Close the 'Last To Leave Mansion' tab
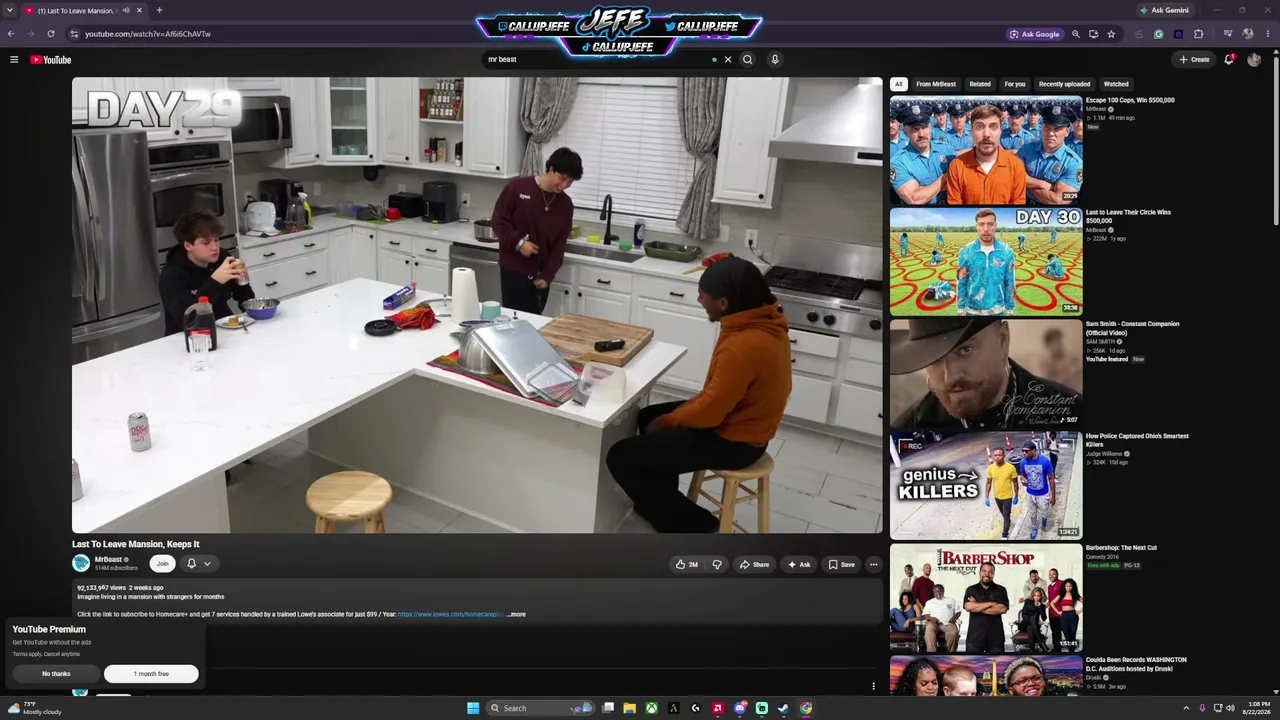The width and height of the screenshot is (1280, 720). [x=139, y=10]
